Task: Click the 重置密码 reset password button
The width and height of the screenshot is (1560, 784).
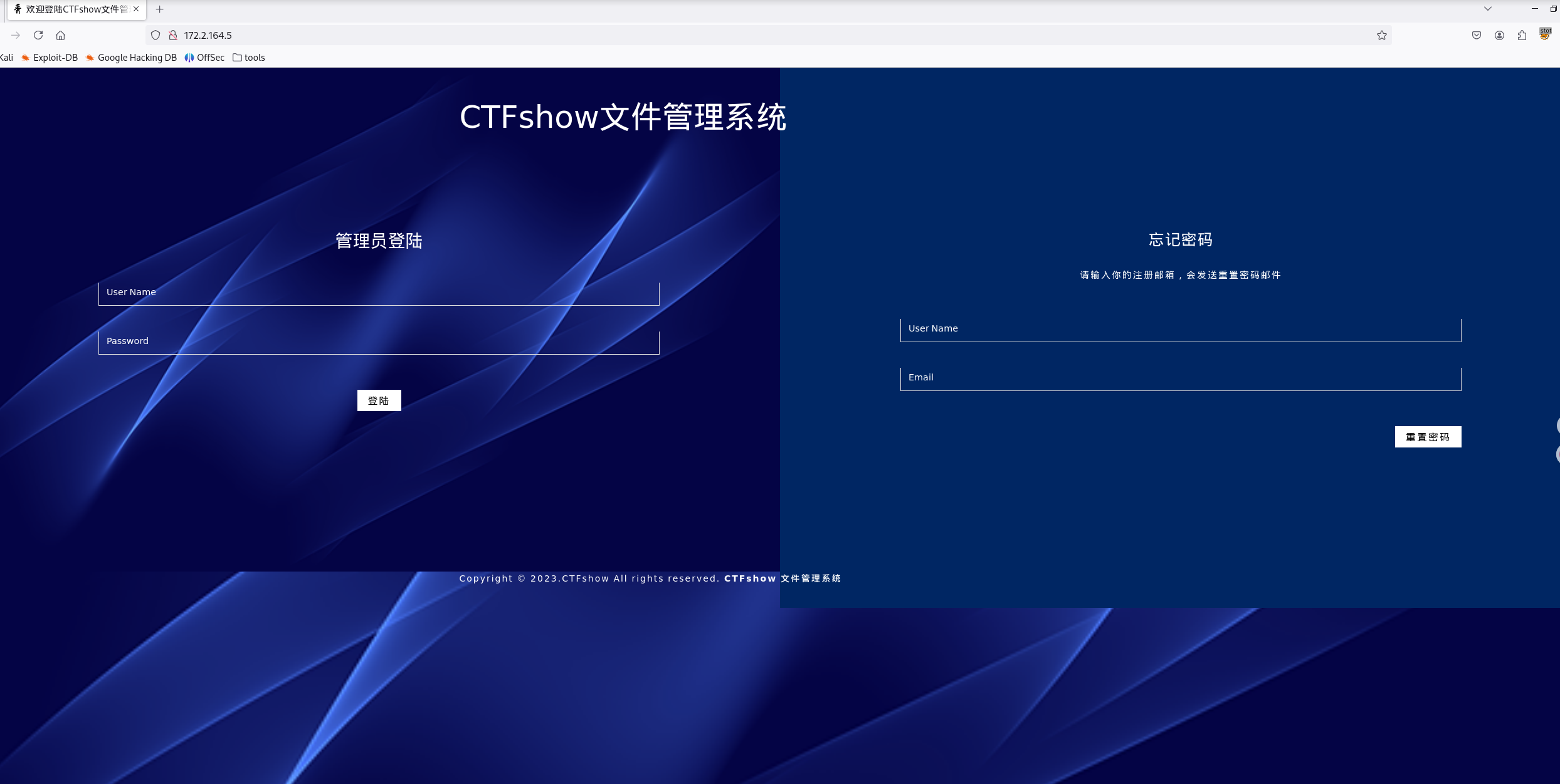Action: pos(1428,437)
